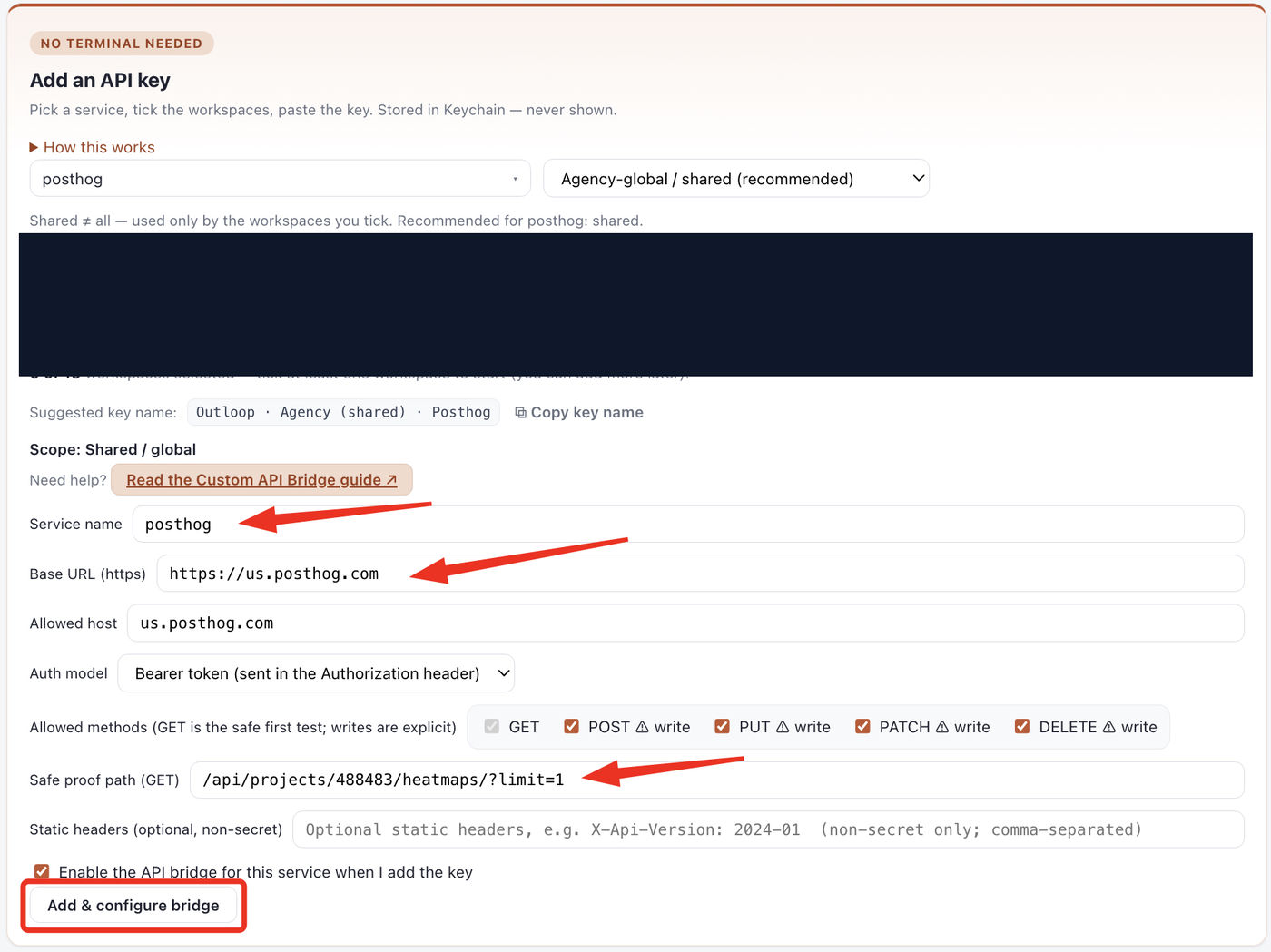Click the Copy key name label
This screenshot has height=952, width=1271.
coord(586,412)
